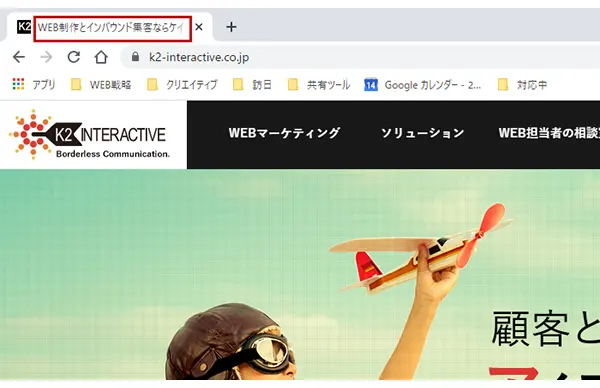Expand the クリエイティブ bookmark folder

183,85
